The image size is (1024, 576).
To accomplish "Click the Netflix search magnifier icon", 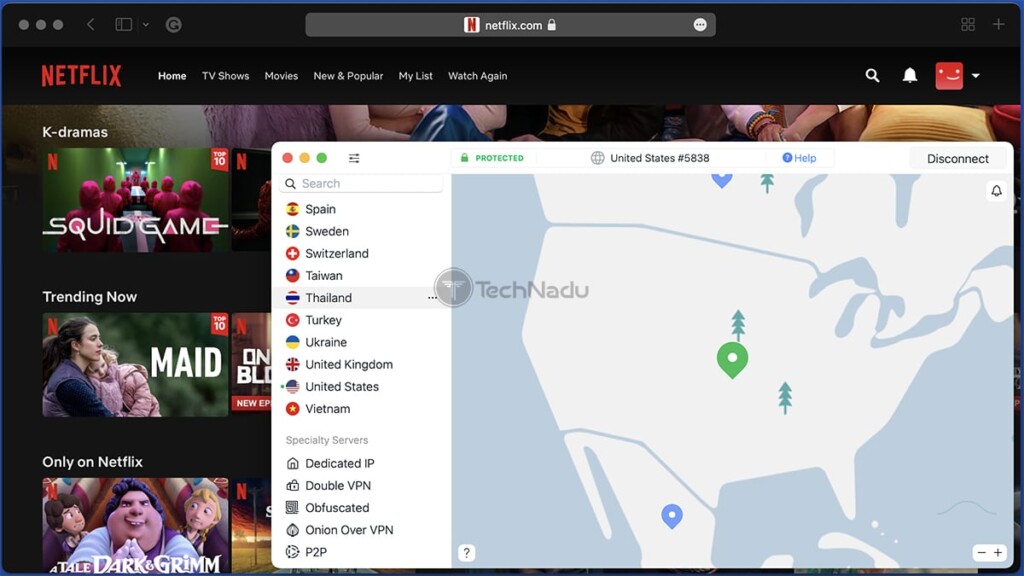I will [872, 76].
